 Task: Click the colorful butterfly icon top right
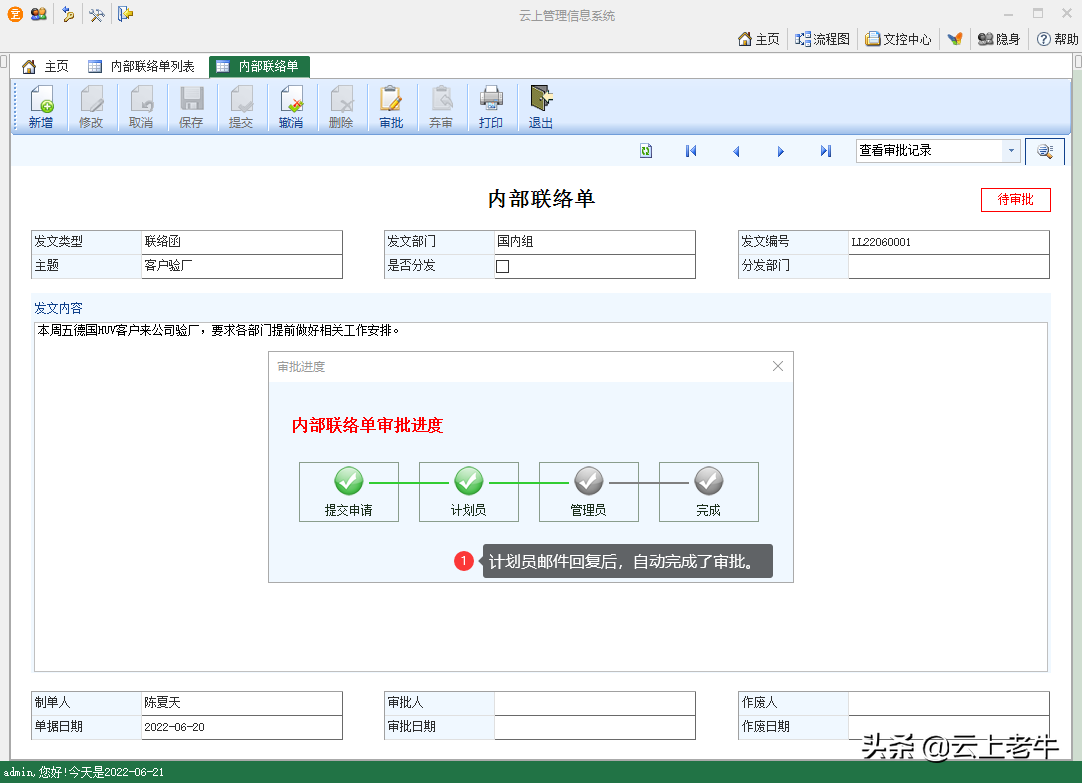pyautogui.click(x=955, y=39)
